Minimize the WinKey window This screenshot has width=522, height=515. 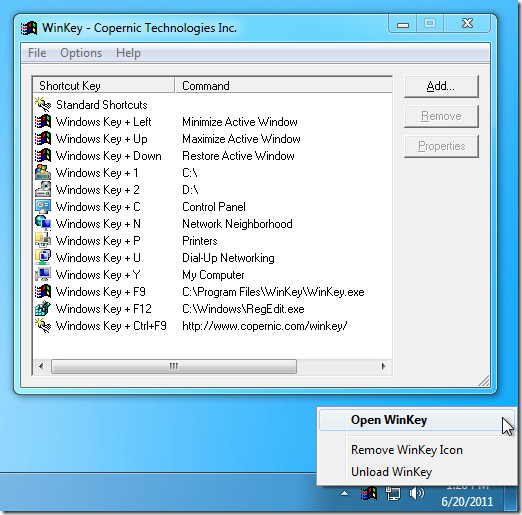coord(403,24)
